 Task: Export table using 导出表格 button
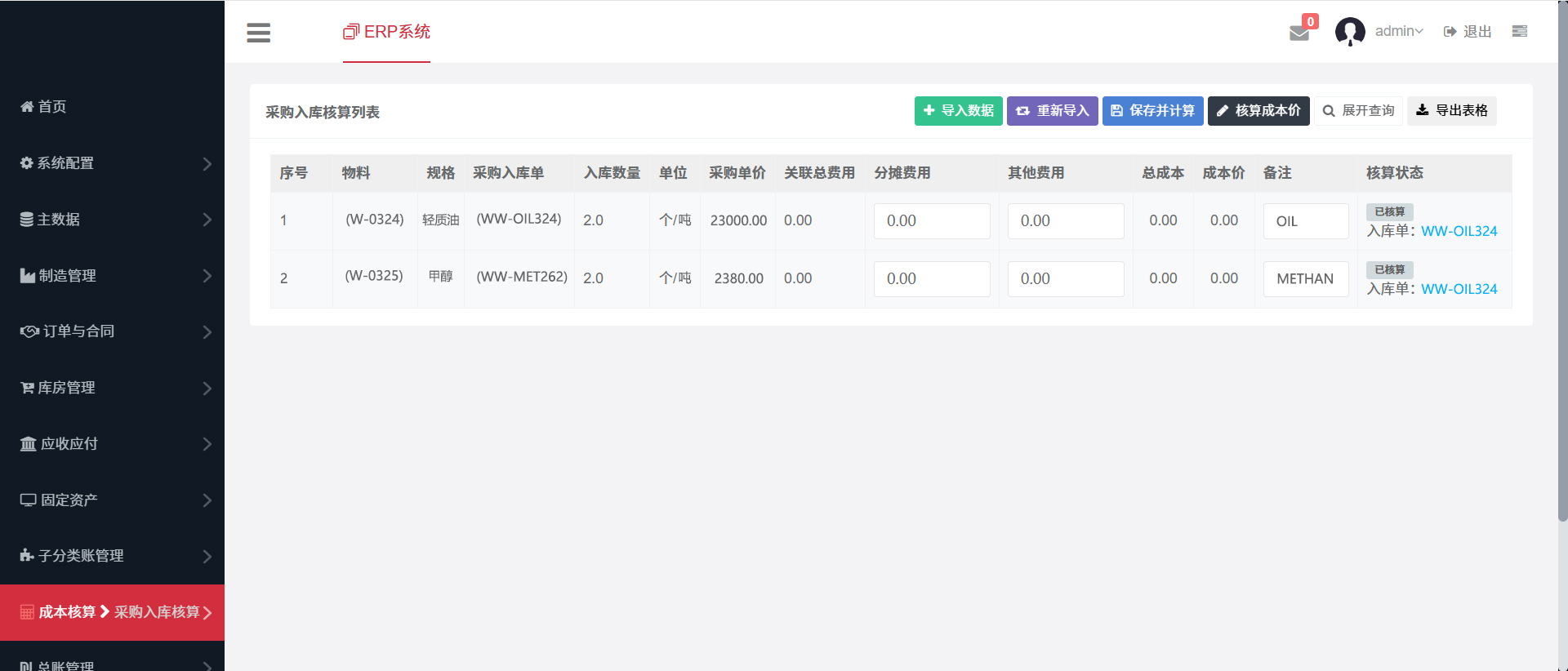tap(1451, 111)
